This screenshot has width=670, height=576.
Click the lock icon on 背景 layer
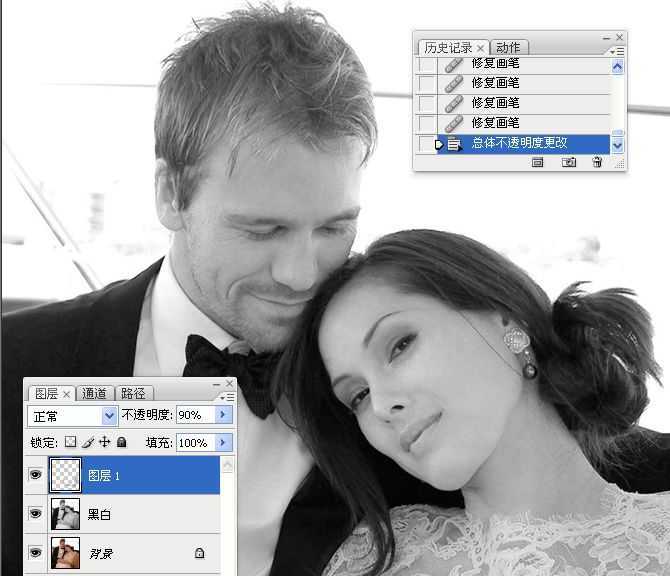pyautogui.click(x=199, y=553)
